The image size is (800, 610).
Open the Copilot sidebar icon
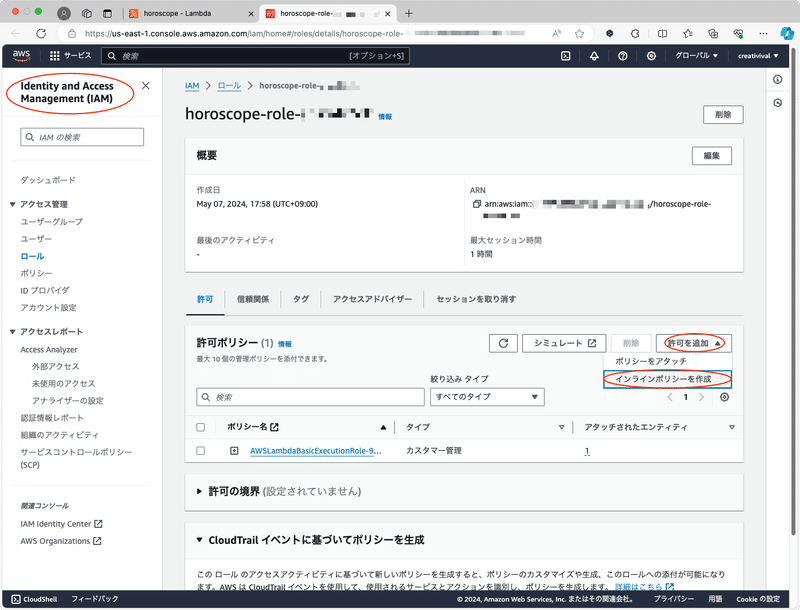coord(787,34)
